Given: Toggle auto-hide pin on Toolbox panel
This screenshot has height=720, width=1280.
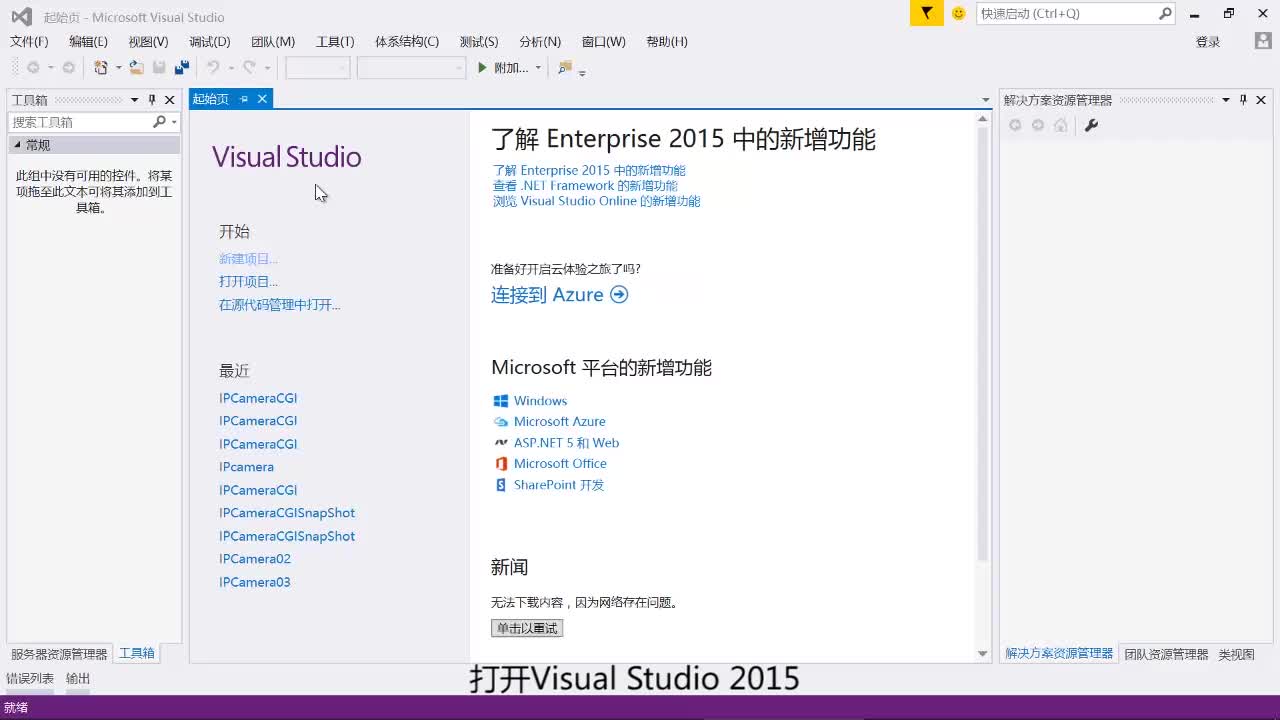Looking at the screenshot, I should pos(152,100).
